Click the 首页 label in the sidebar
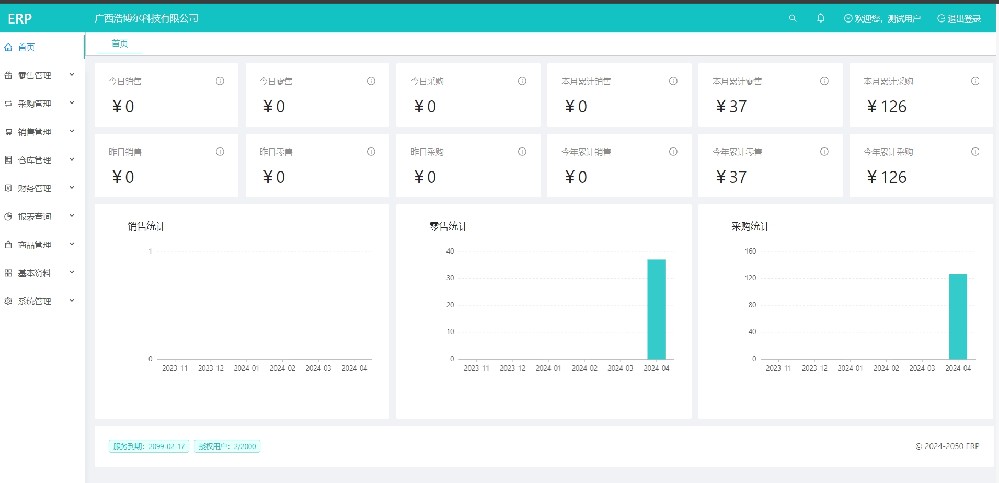Viewport: 999px width, 483px height. point(26,47)
